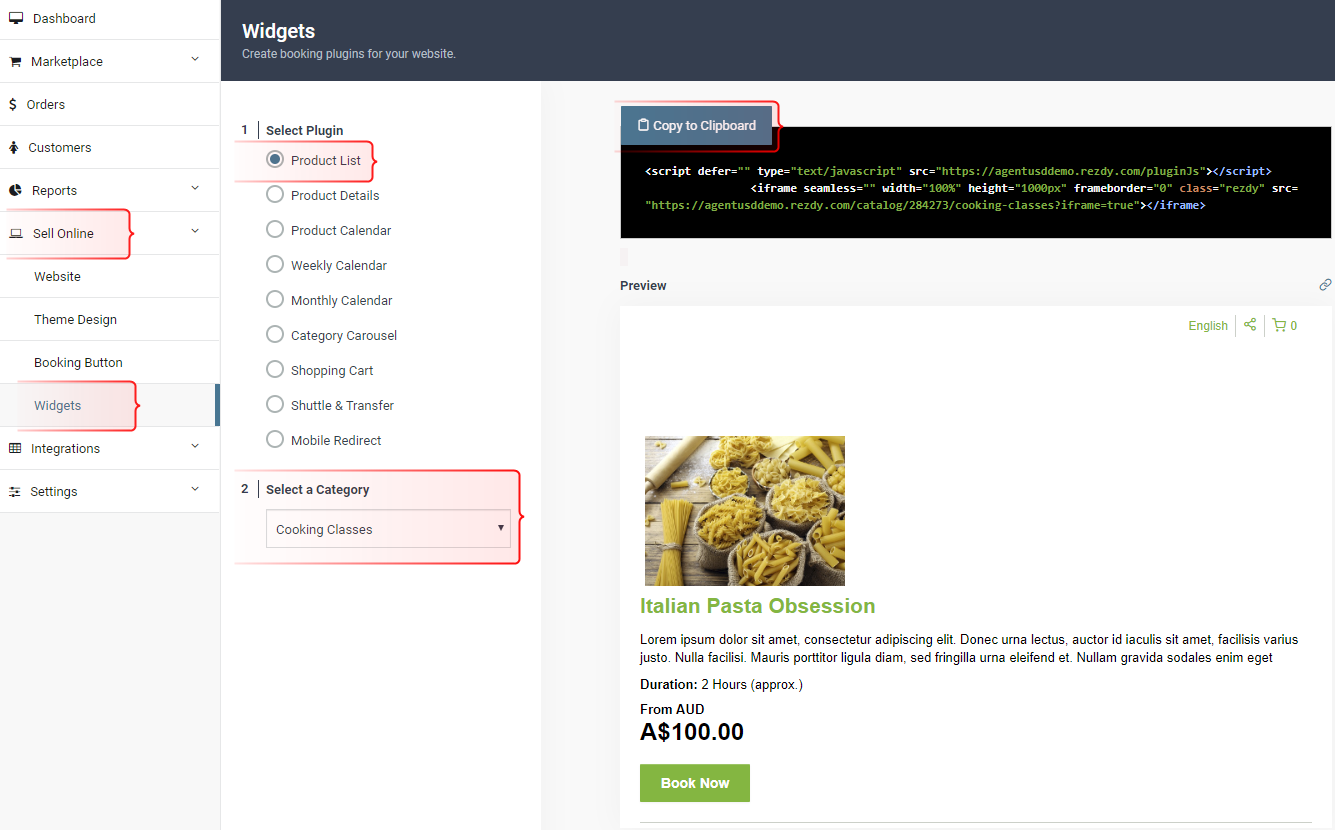Image resolution: width=1335 pixels, height=830 pixels.
Task: Click clipboard icon on Copy to Clipboard
Action: [x=644, y=125]
